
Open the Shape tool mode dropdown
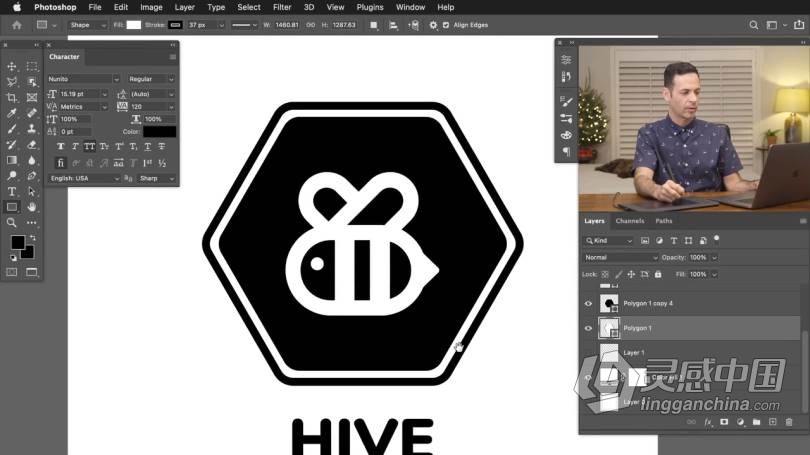click(87, 25)
